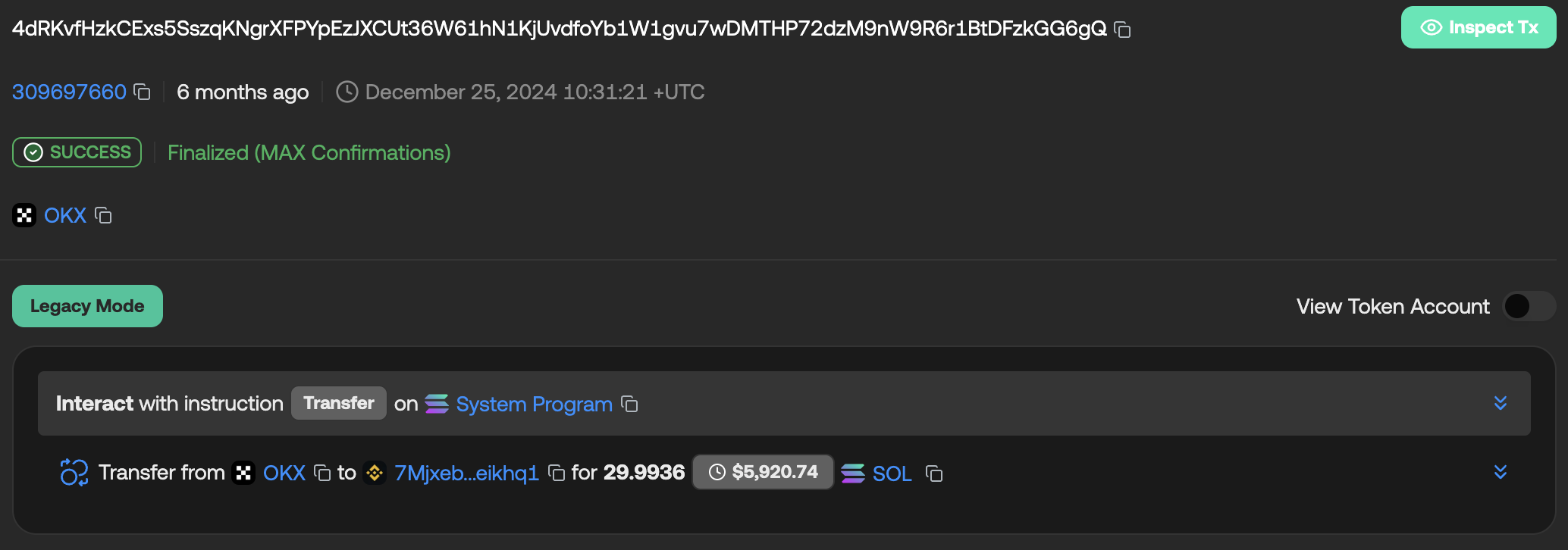Click the $5,920.74 historical price badge
The width and height of the screenshot is (1568, 550).
click(764, 473)
